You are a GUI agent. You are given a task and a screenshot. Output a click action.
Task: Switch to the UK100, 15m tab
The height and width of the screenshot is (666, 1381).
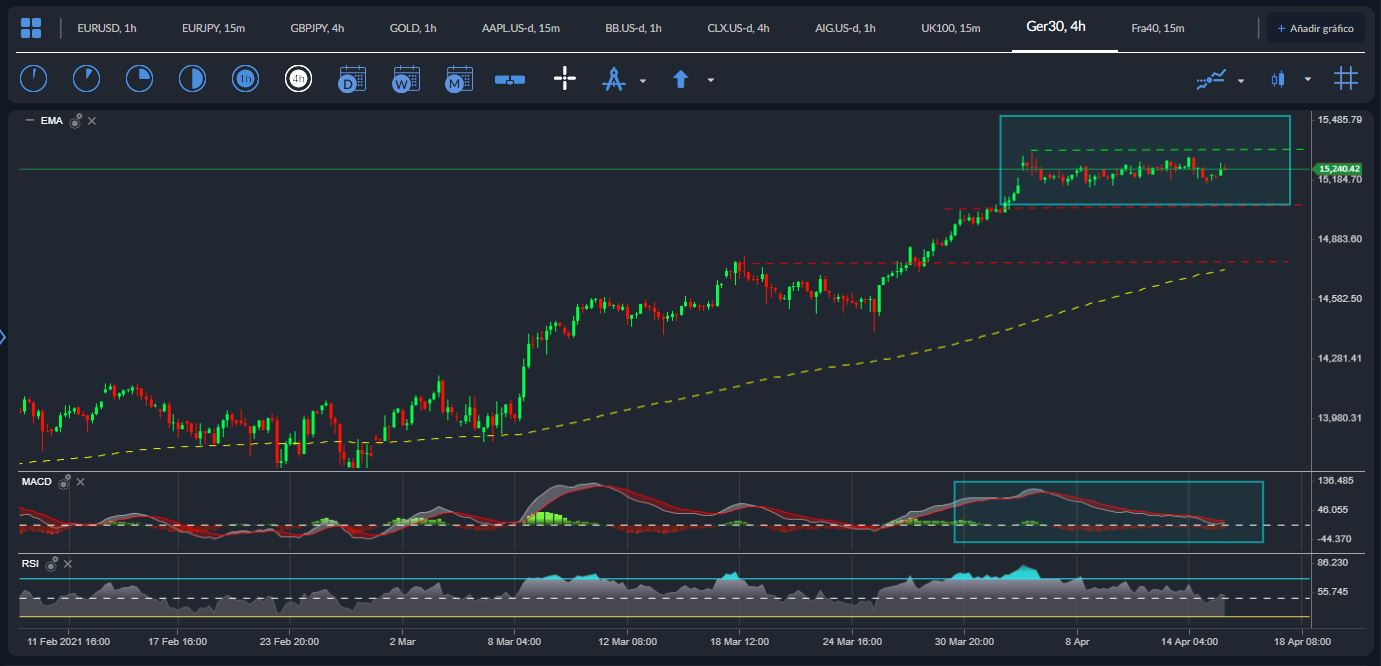(x=951, y=28)
